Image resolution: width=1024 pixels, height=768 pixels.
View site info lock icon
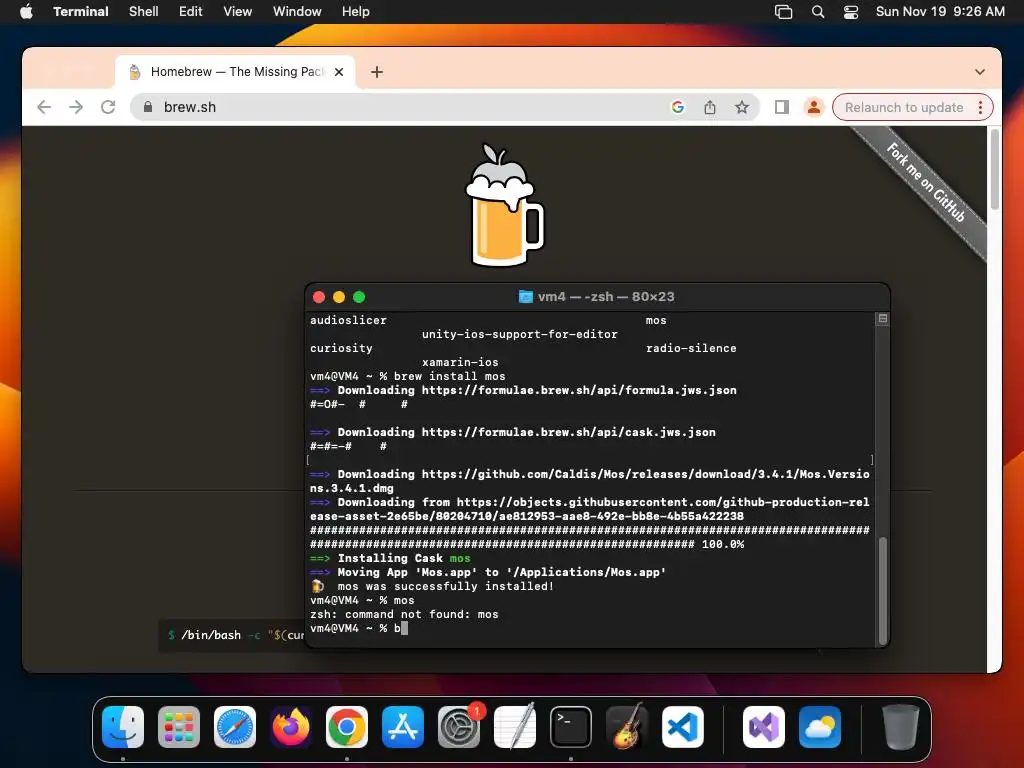pos(148,107)
